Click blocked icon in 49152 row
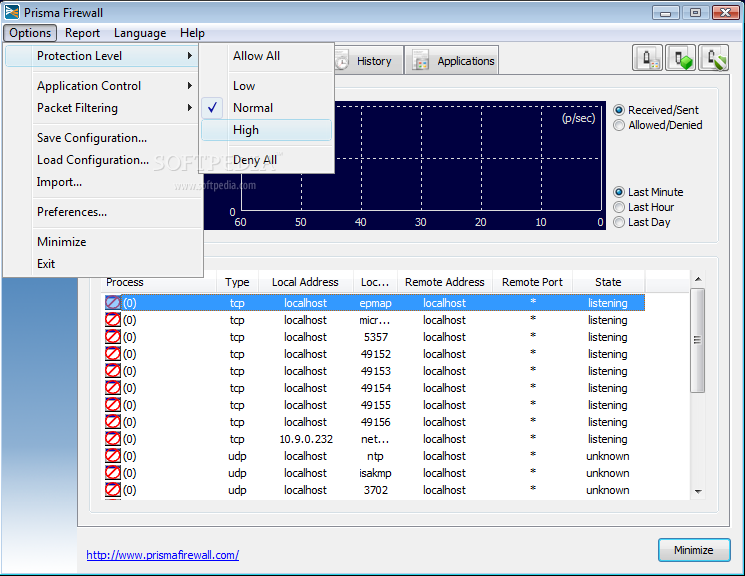 pyautogui.click(x=113, y=354)
